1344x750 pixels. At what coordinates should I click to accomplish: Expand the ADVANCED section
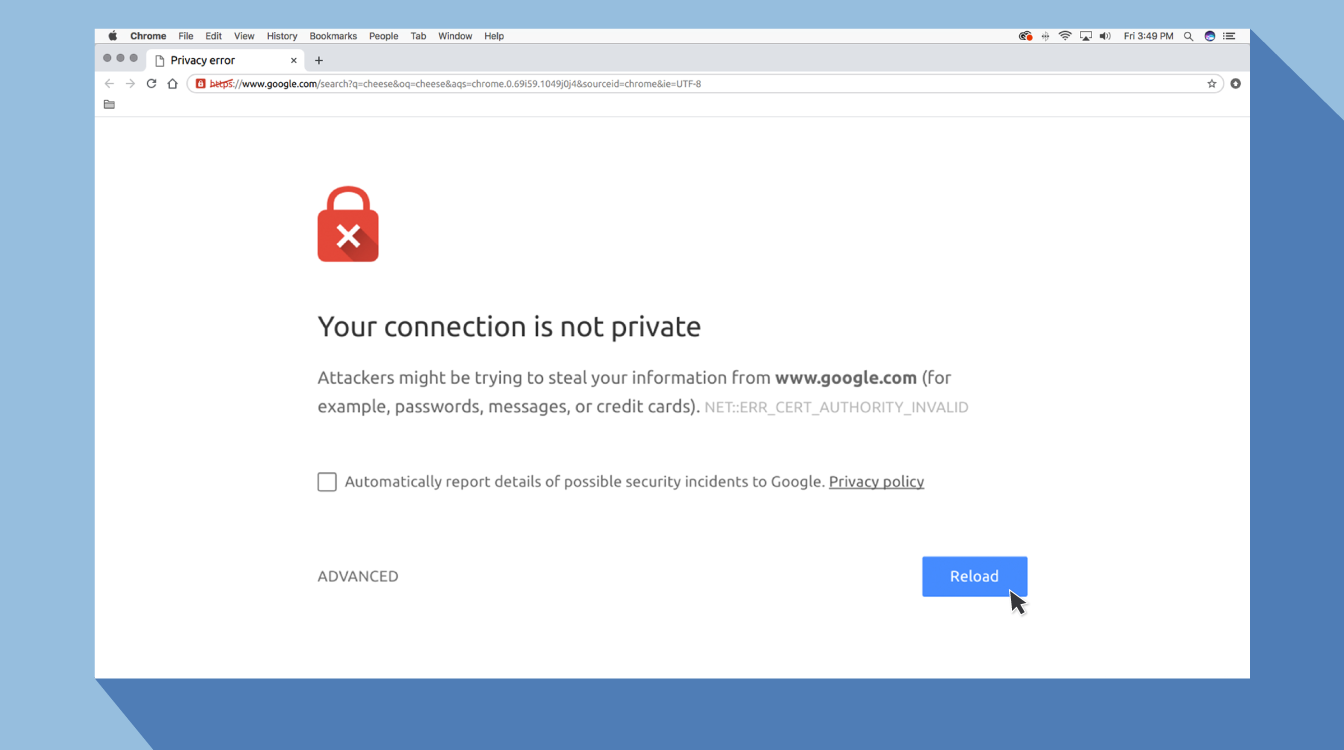pos(357,576)
